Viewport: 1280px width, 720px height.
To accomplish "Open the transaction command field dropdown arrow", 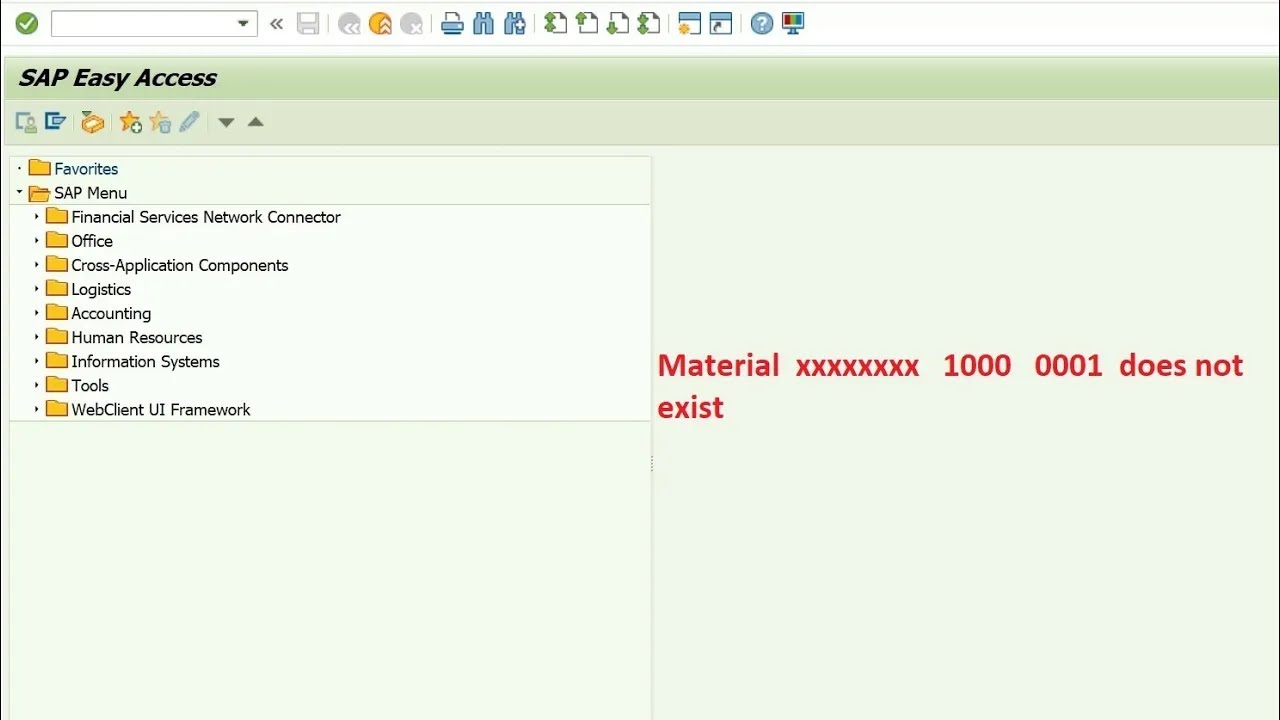I will pos(243,24).
